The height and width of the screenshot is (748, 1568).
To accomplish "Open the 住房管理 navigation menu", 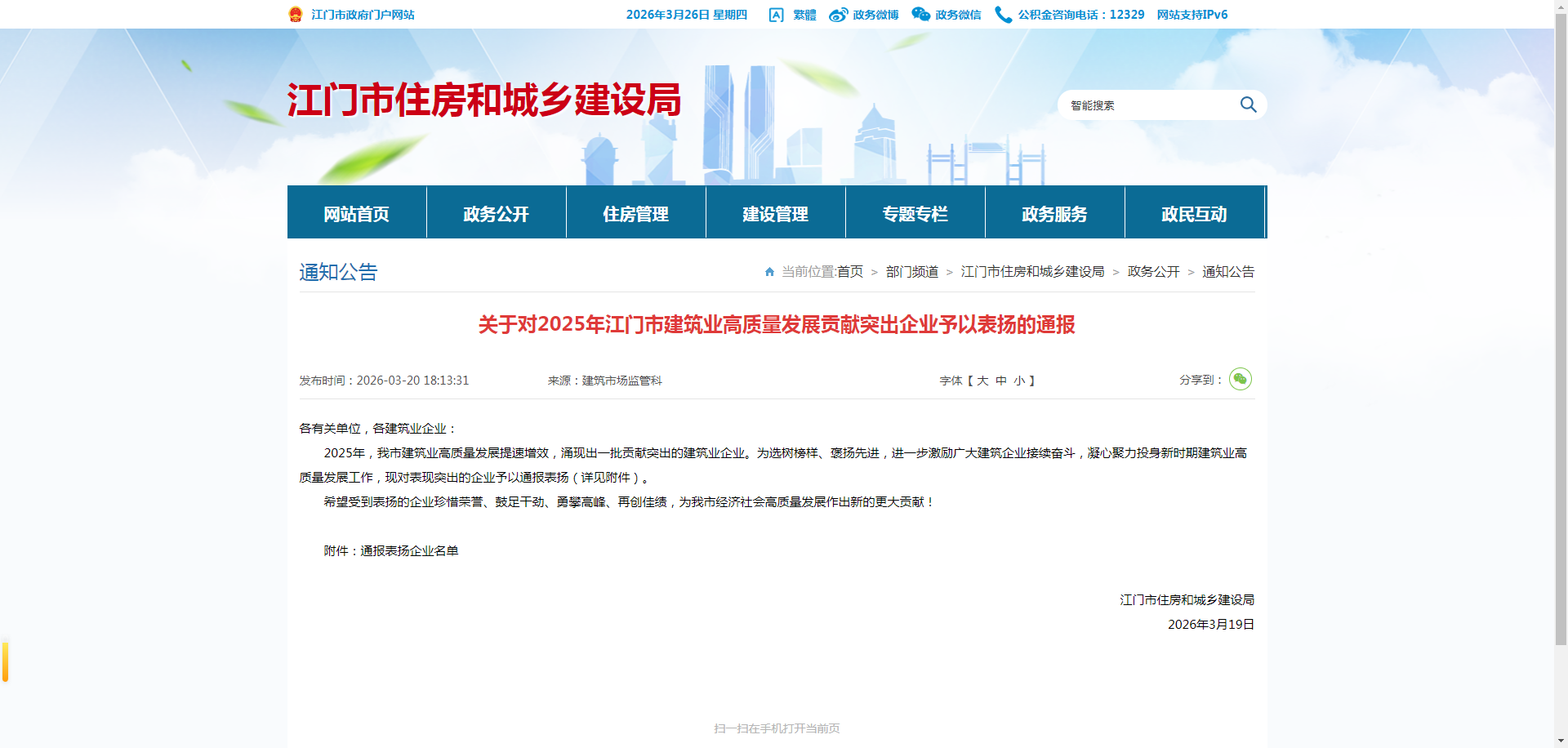I will [635, 213].
